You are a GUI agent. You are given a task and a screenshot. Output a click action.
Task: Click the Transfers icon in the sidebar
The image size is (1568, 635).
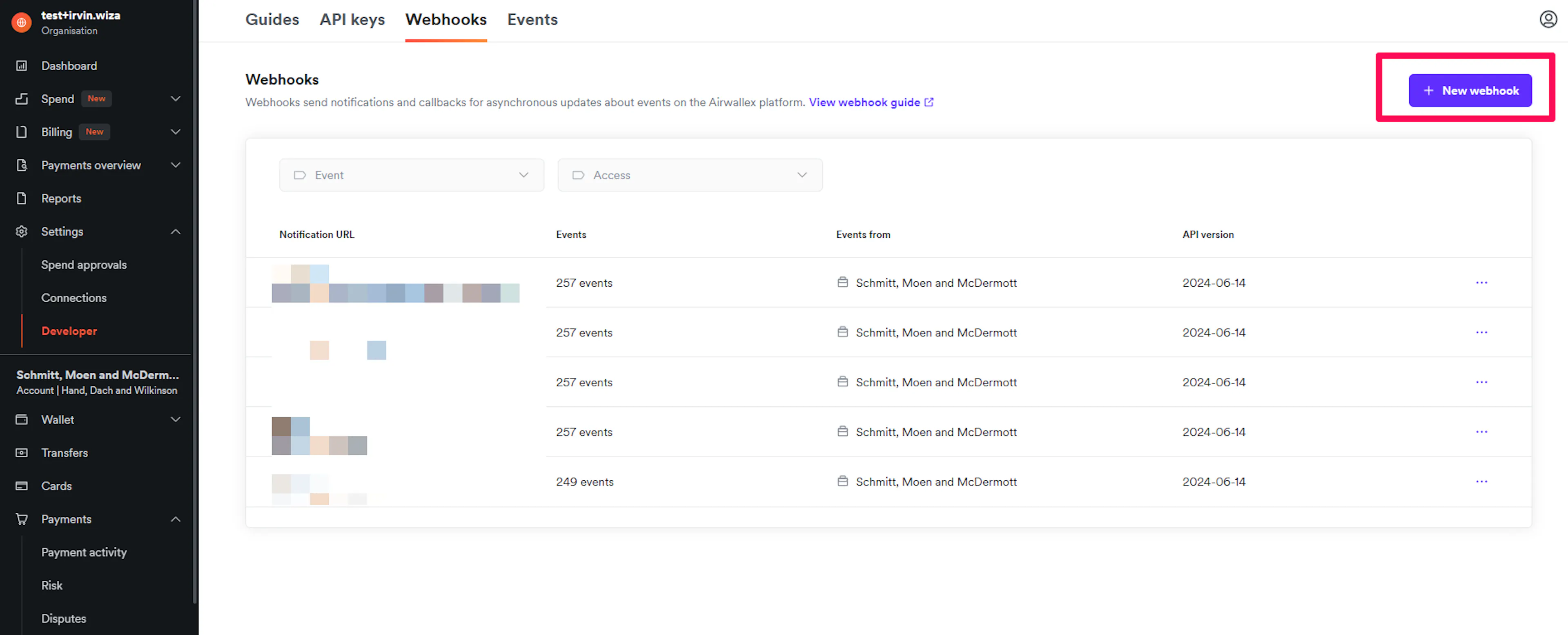(x=22, y=453)
